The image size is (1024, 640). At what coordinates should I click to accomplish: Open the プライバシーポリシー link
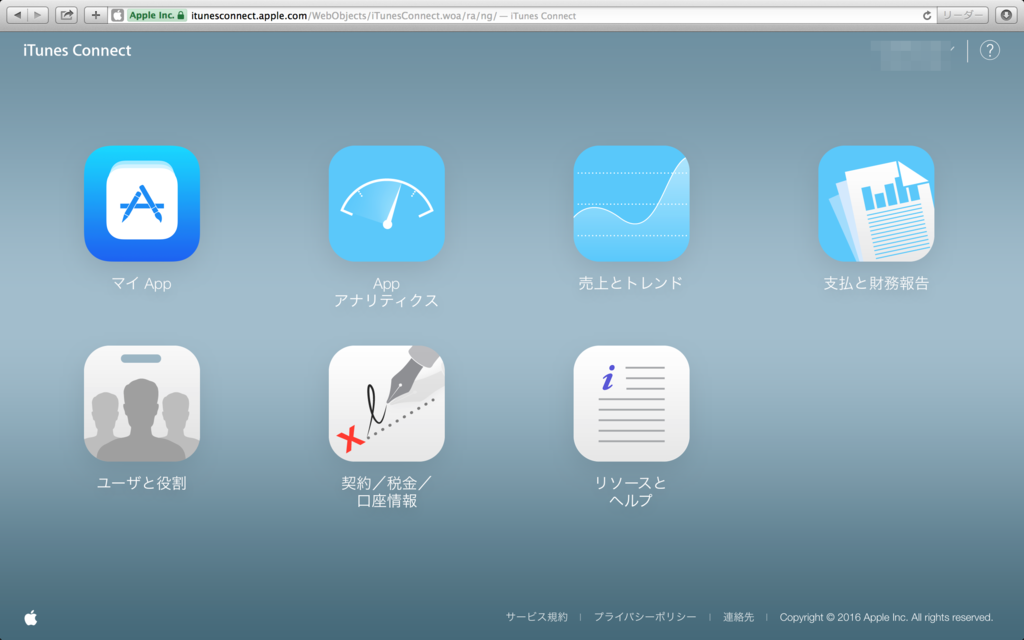645,617
